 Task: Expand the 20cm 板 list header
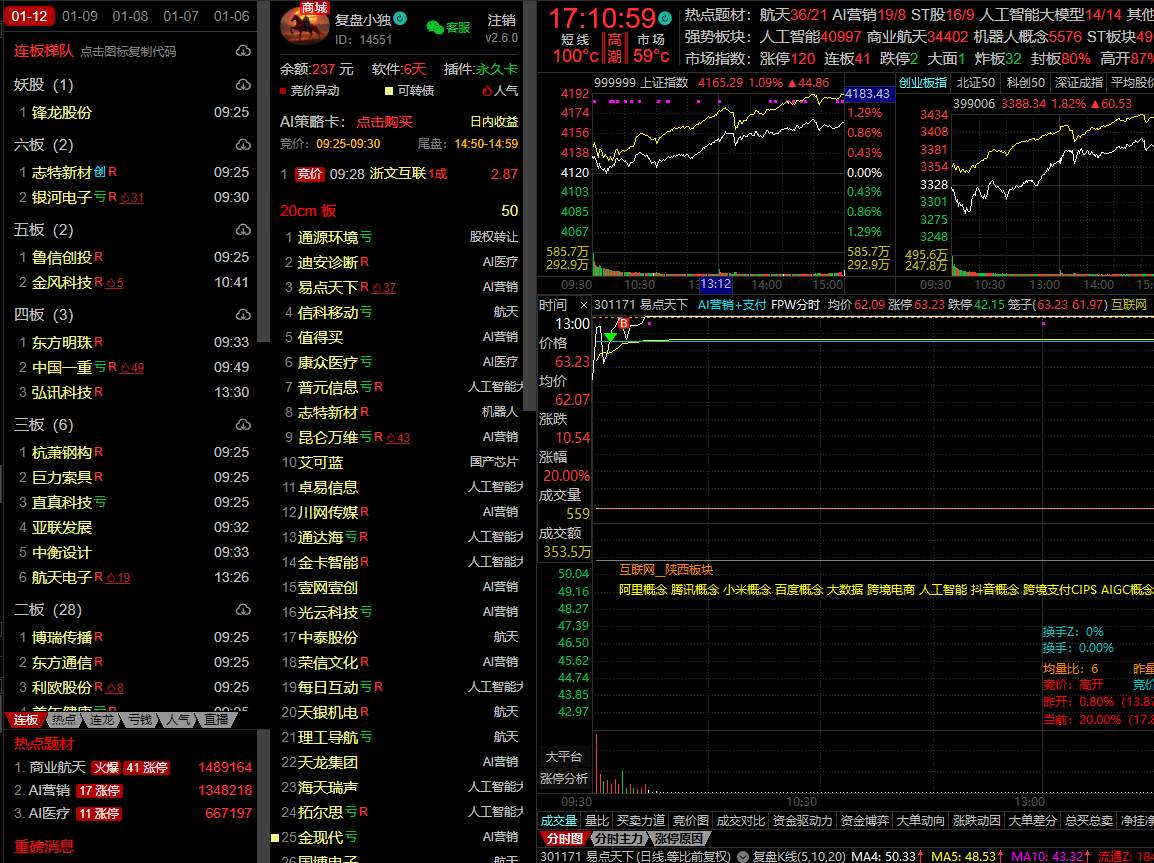click(x=309, y=211)
